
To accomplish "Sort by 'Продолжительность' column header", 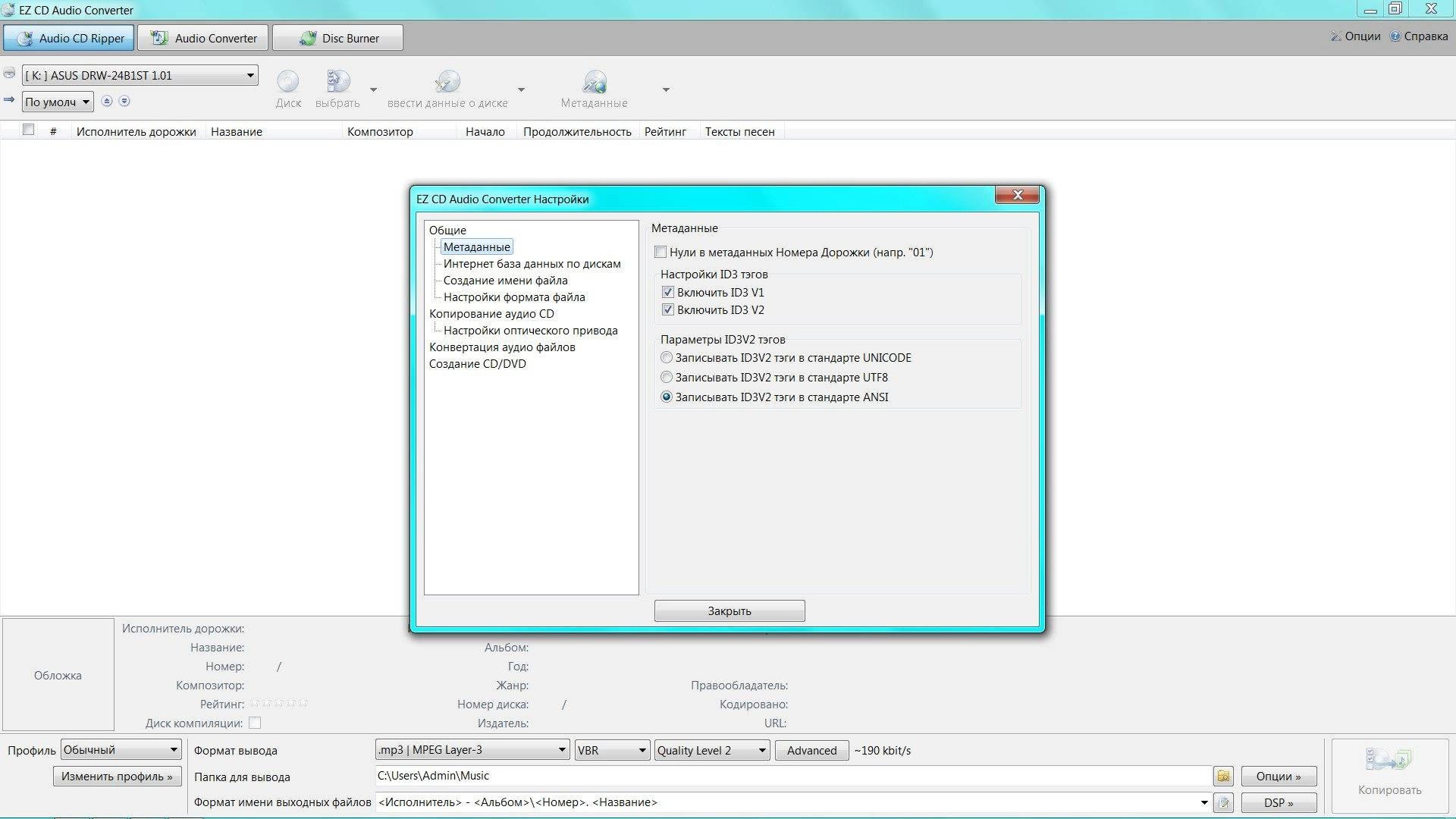I will [577, 131].
